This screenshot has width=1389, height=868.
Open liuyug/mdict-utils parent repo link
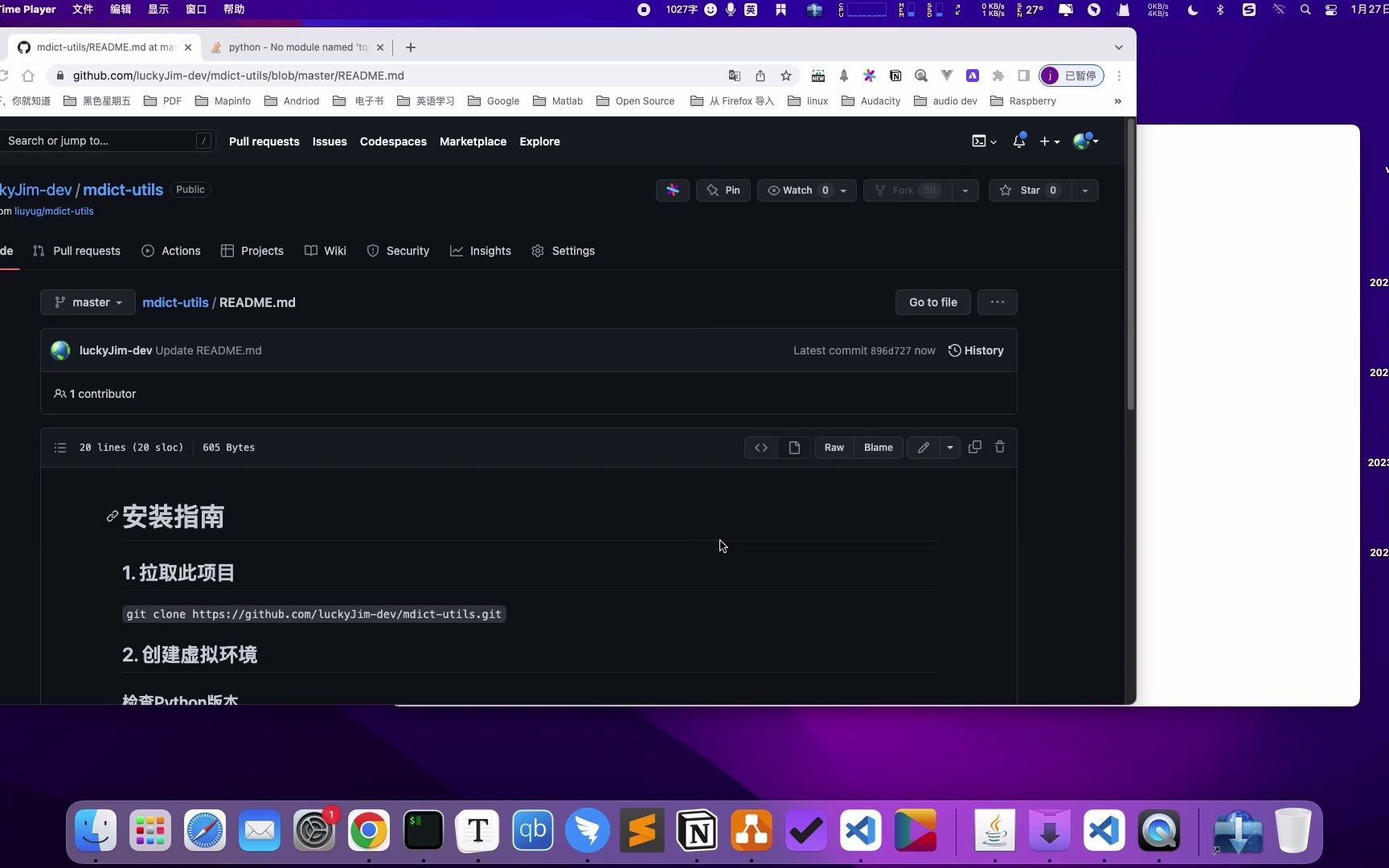click(x=54, y=211)
